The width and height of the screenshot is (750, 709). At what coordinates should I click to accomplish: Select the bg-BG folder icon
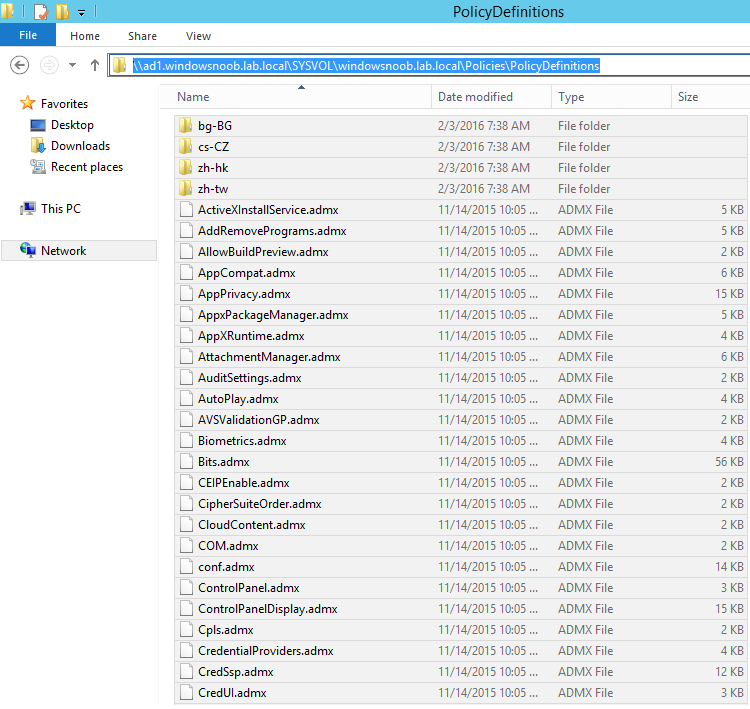(x=186, y=125)
